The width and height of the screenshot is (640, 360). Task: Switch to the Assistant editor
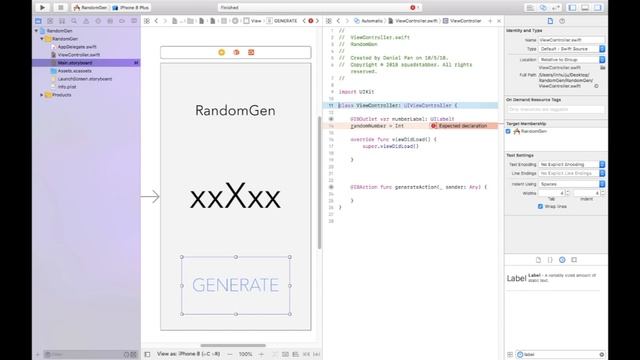point(543,8)
